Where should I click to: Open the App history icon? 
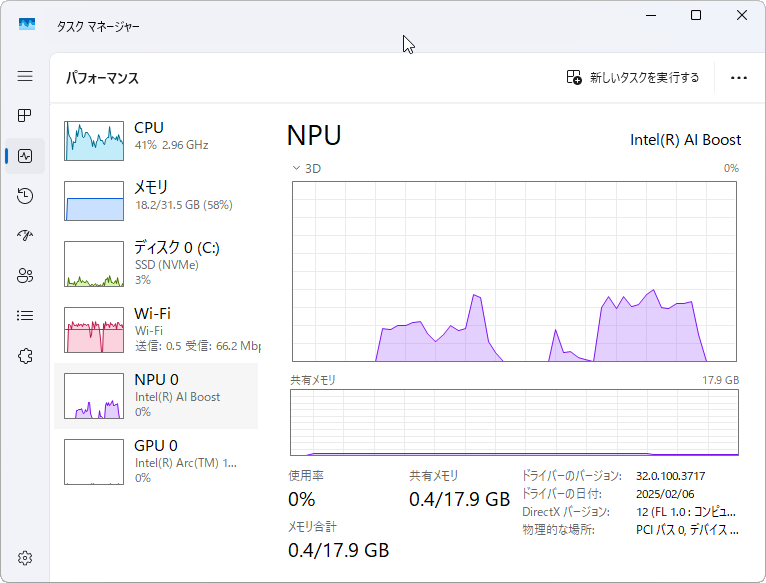pos(25,196)
